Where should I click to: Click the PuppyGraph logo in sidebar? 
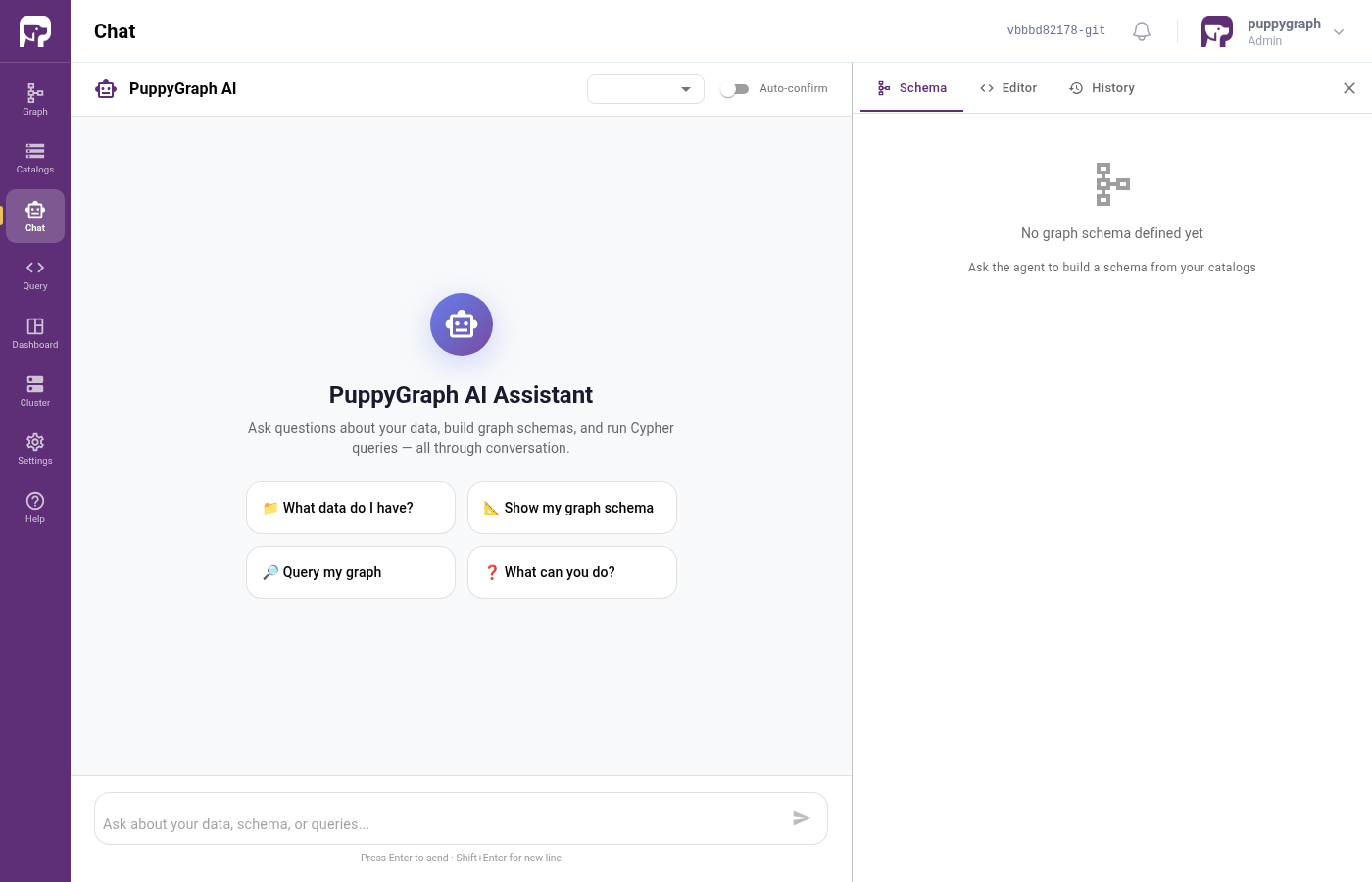pos(35,31)
